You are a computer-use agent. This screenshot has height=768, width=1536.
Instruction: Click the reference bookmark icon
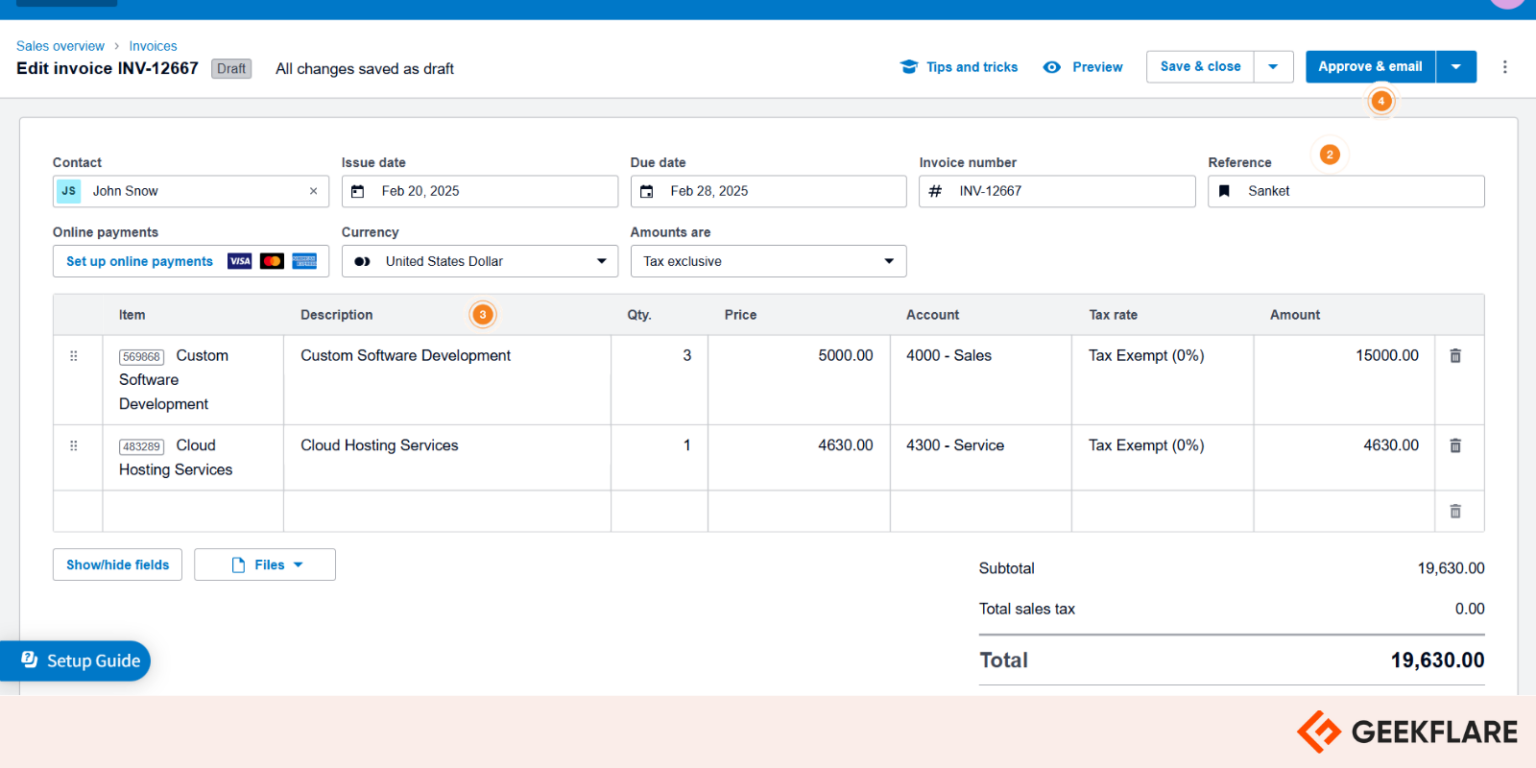point(1224,191)
